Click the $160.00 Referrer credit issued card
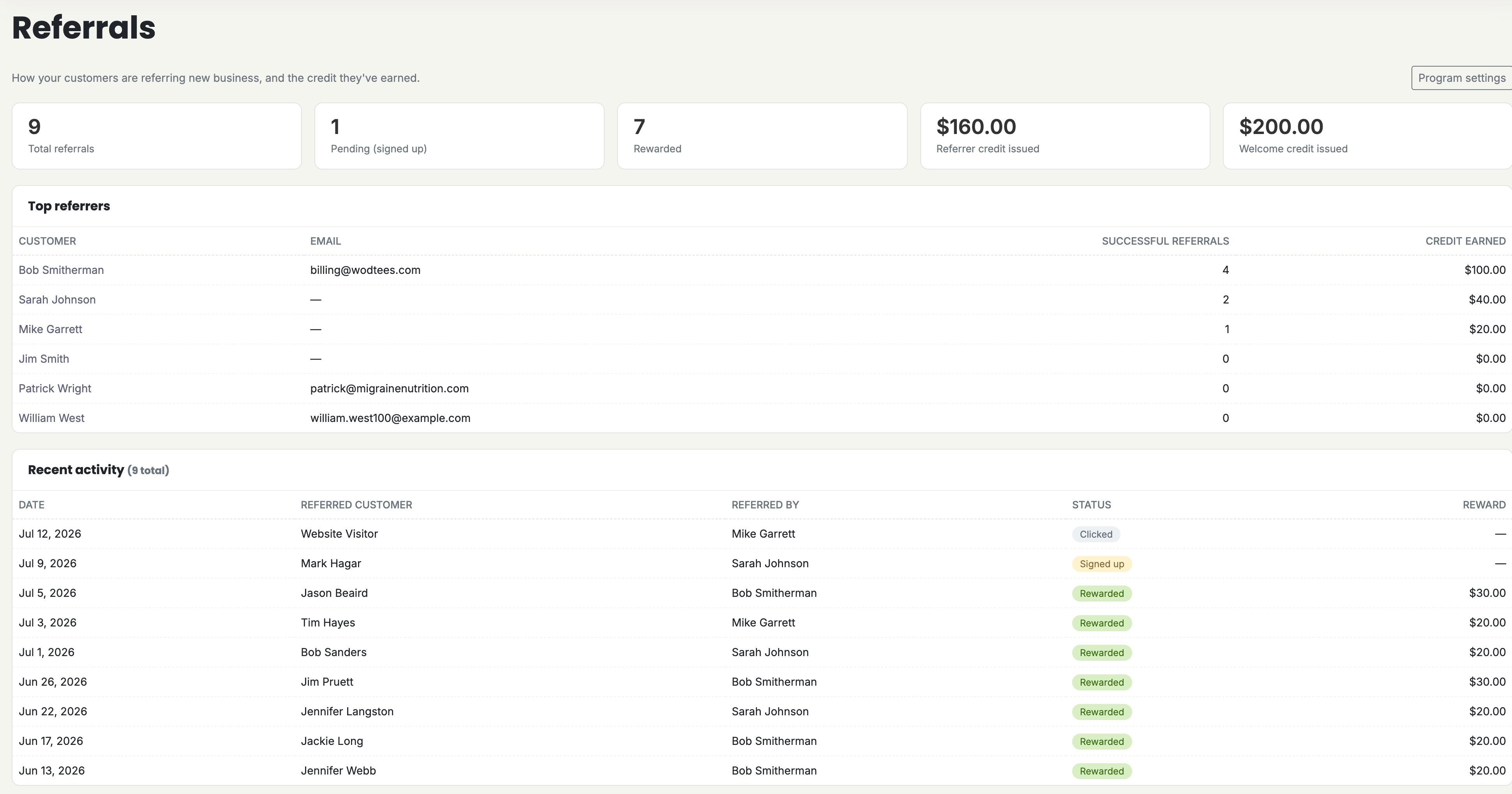Image resolution: width=1512 pixels, height=794 pixels. tap(1065, 136)
